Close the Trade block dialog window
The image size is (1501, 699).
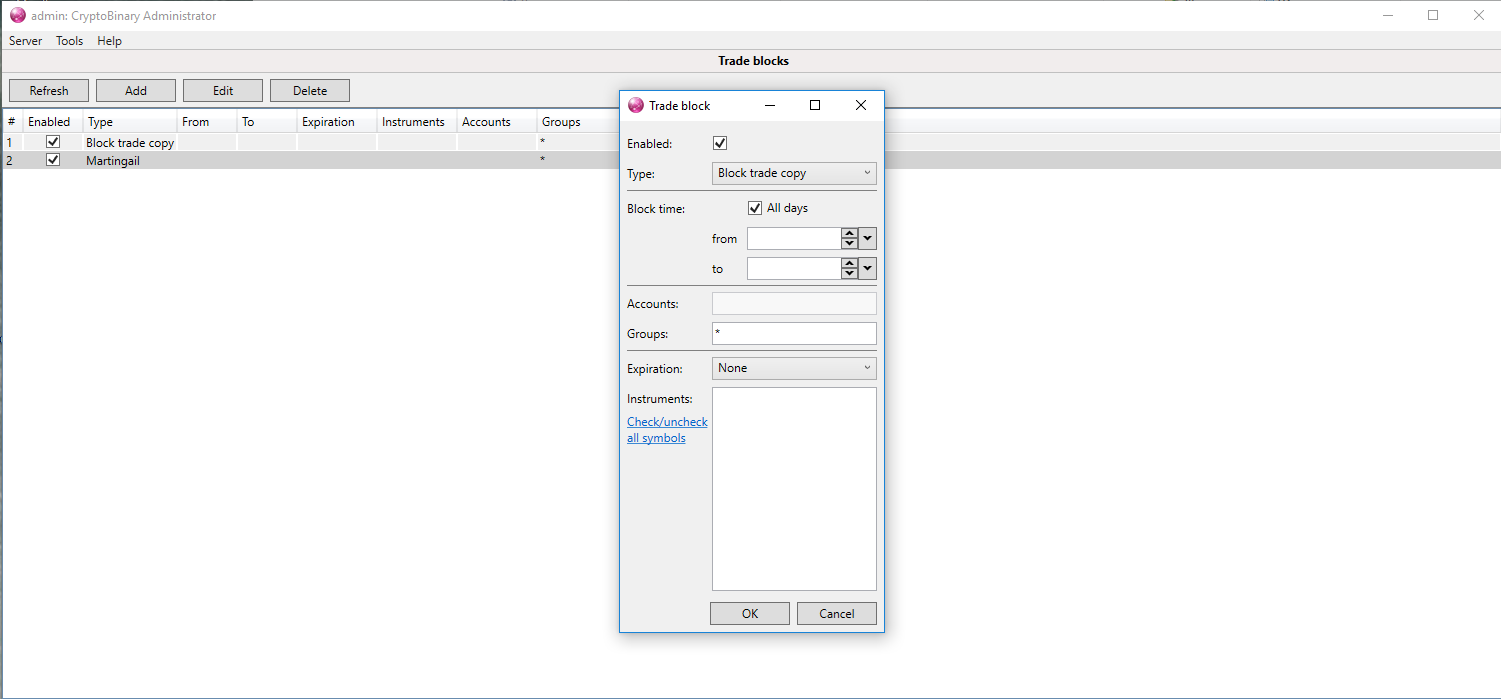860,105
